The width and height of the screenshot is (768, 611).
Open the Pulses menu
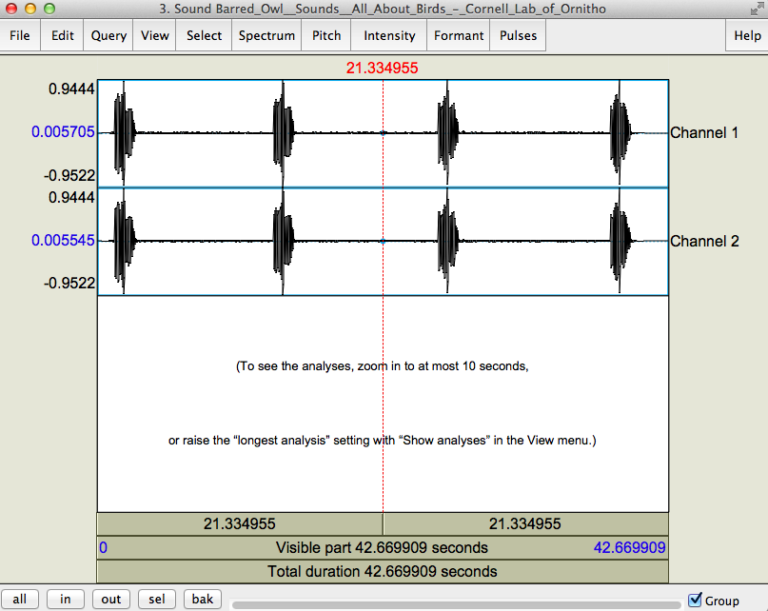coord(518,36)
